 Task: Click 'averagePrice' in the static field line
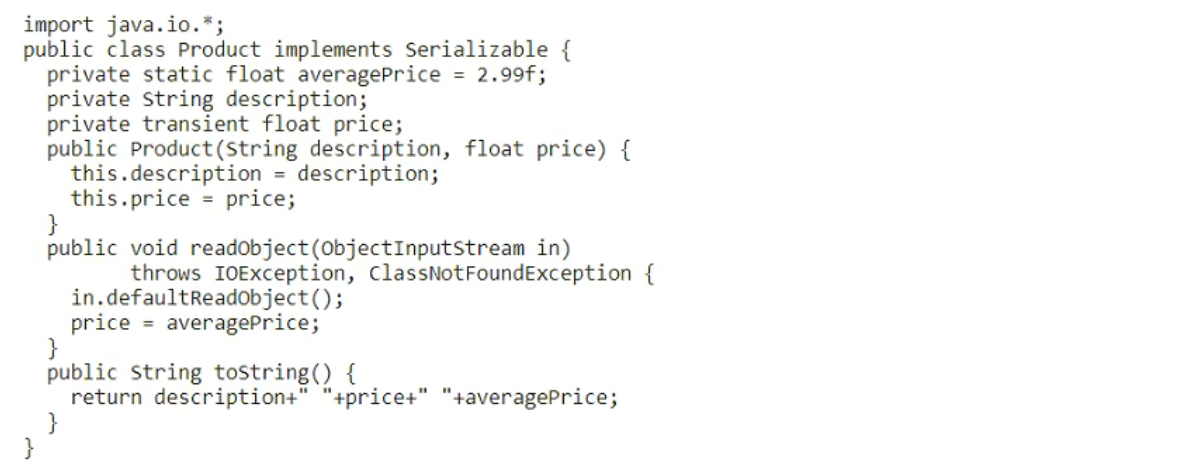pyautogui.click(x=368, y=74)
